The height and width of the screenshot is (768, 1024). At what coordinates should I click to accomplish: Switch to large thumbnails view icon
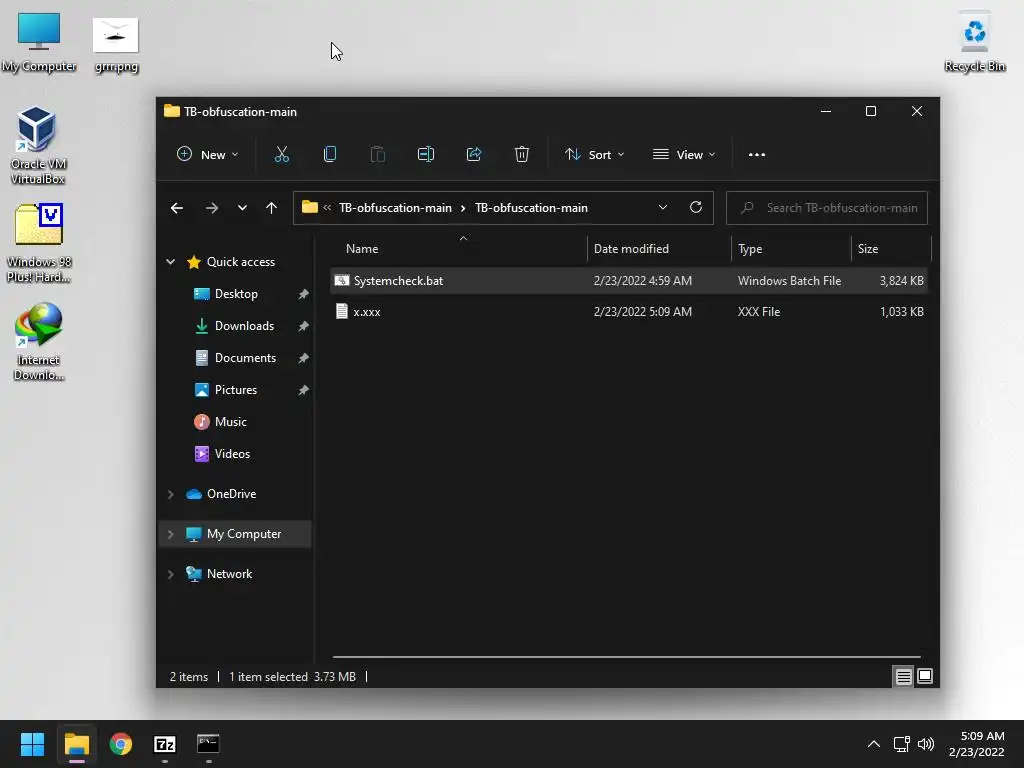(925, 677)
